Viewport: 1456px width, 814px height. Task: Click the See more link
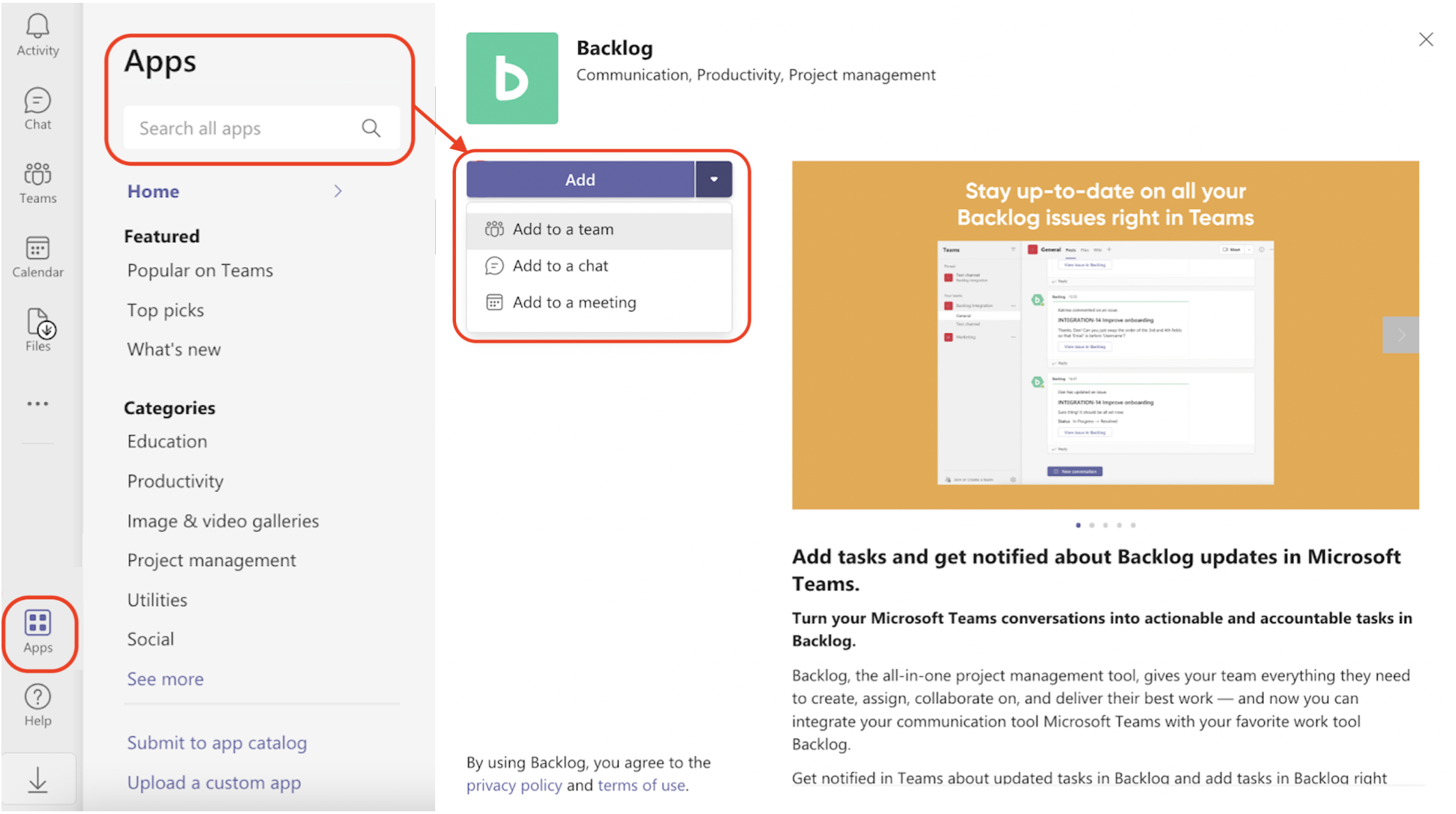pyautogui.click(x=165, y=679)
